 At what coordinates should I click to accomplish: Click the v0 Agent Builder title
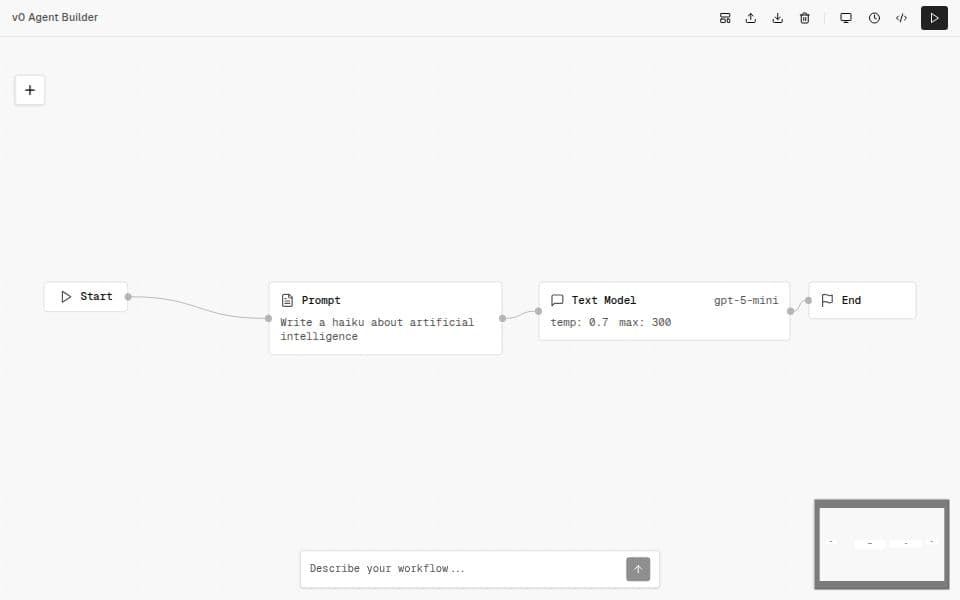tap(55, 17)
